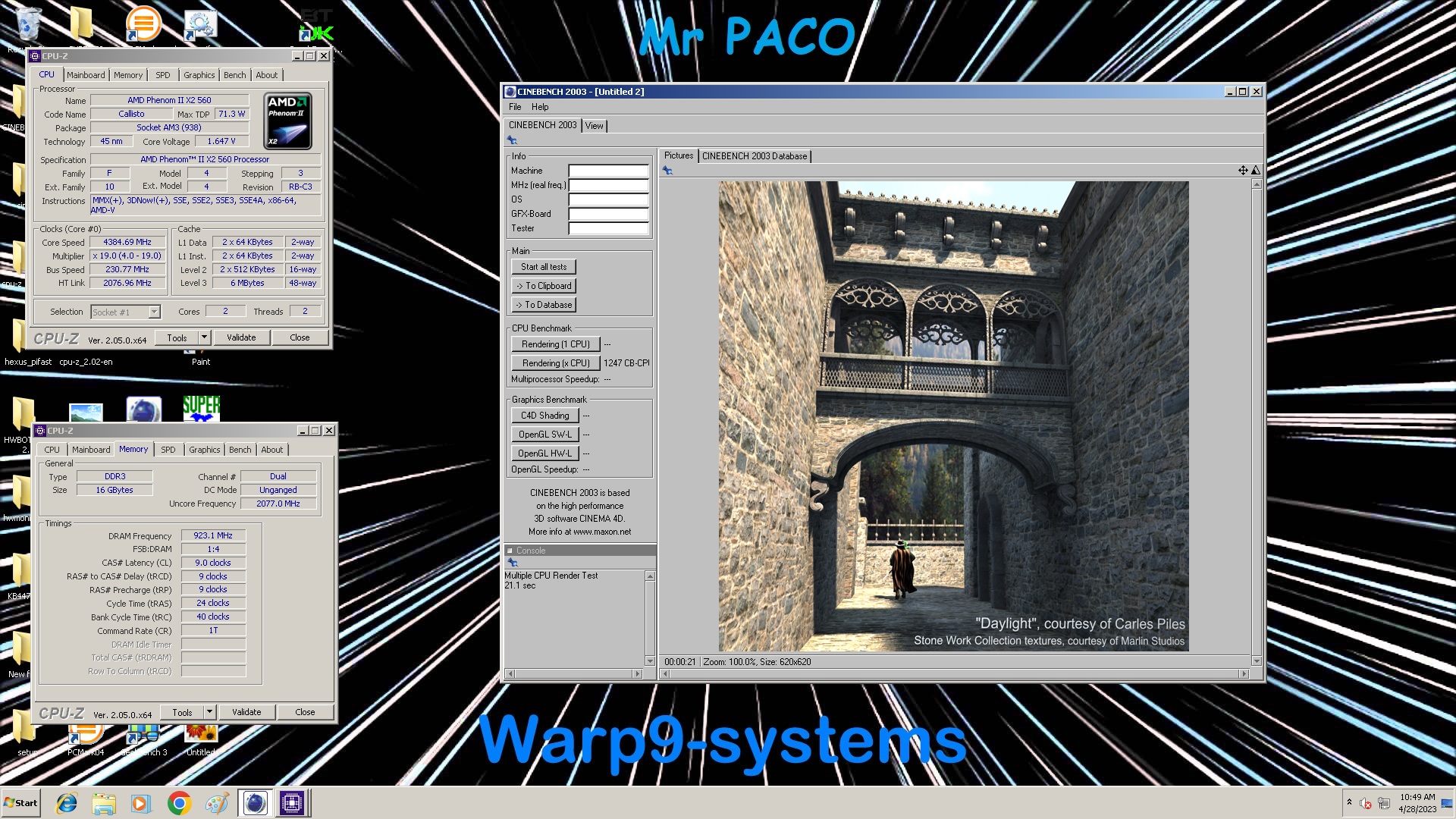Click the AMD Phenom II processor logo
1456x819 pixels.
[288, 121]
